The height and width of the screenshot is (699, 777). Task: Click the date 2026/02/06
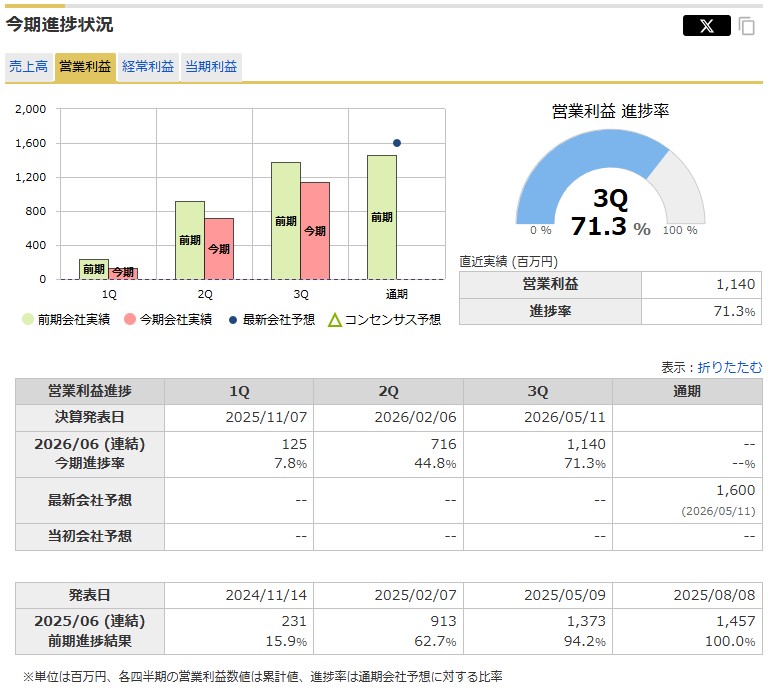click(415, 418)
